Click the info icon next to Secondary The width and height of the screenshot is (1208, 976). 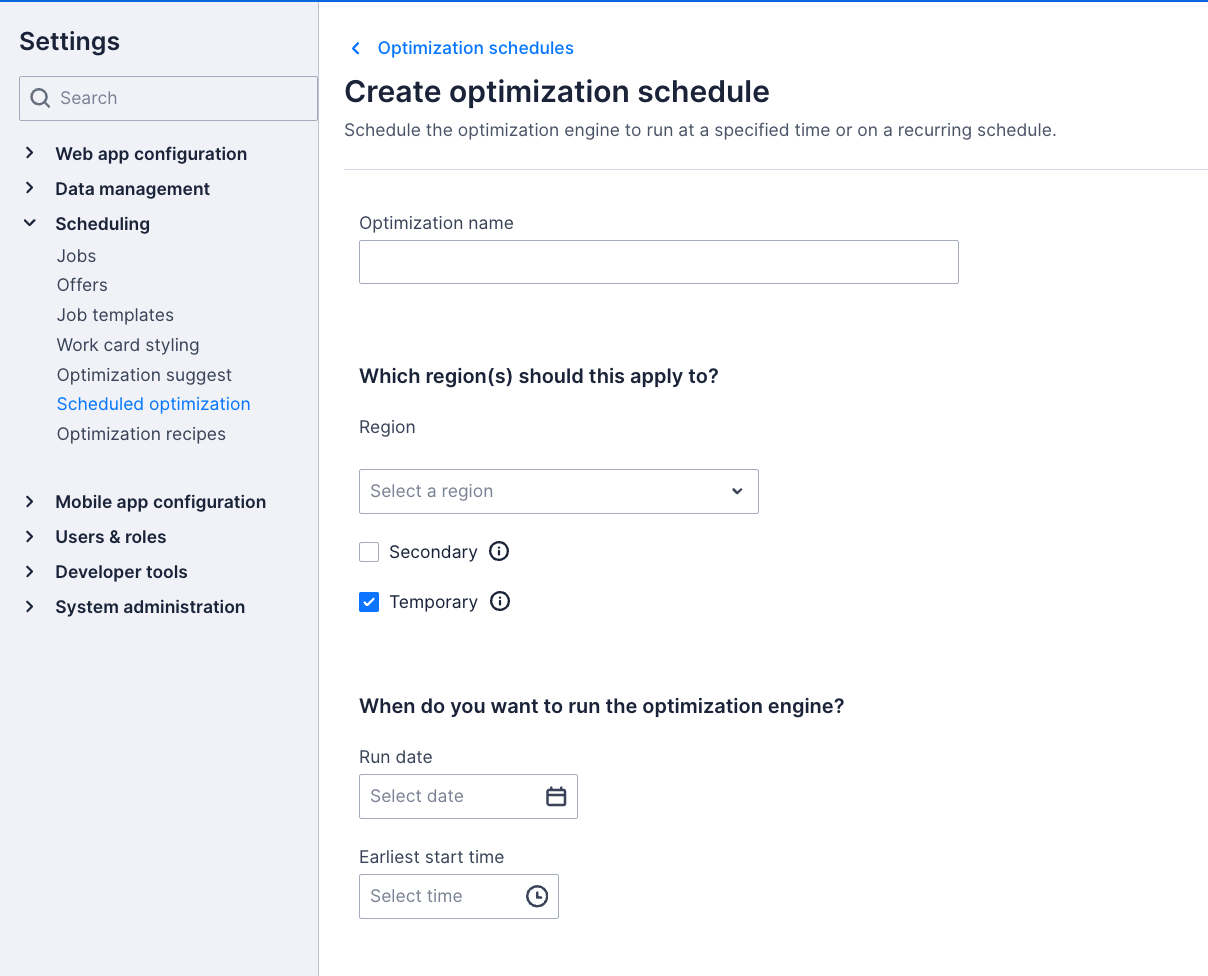498,551
